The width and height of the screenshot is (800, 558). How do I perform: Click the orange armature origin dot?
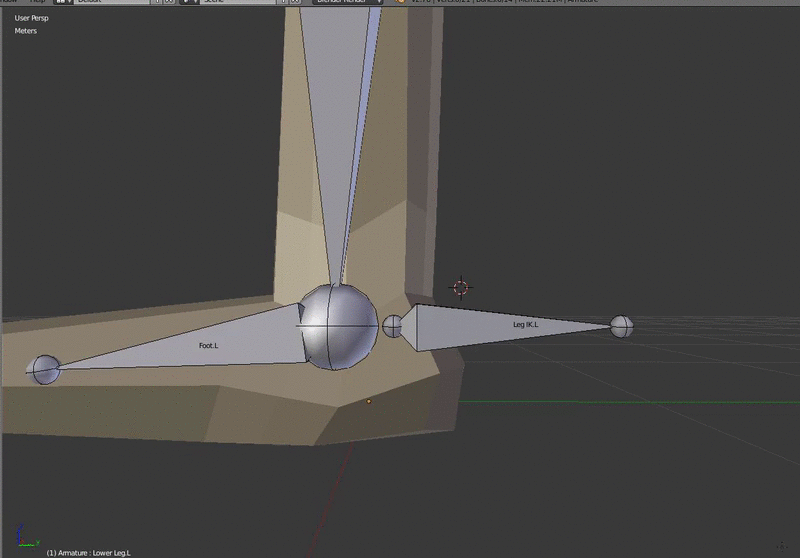[369, 401]
